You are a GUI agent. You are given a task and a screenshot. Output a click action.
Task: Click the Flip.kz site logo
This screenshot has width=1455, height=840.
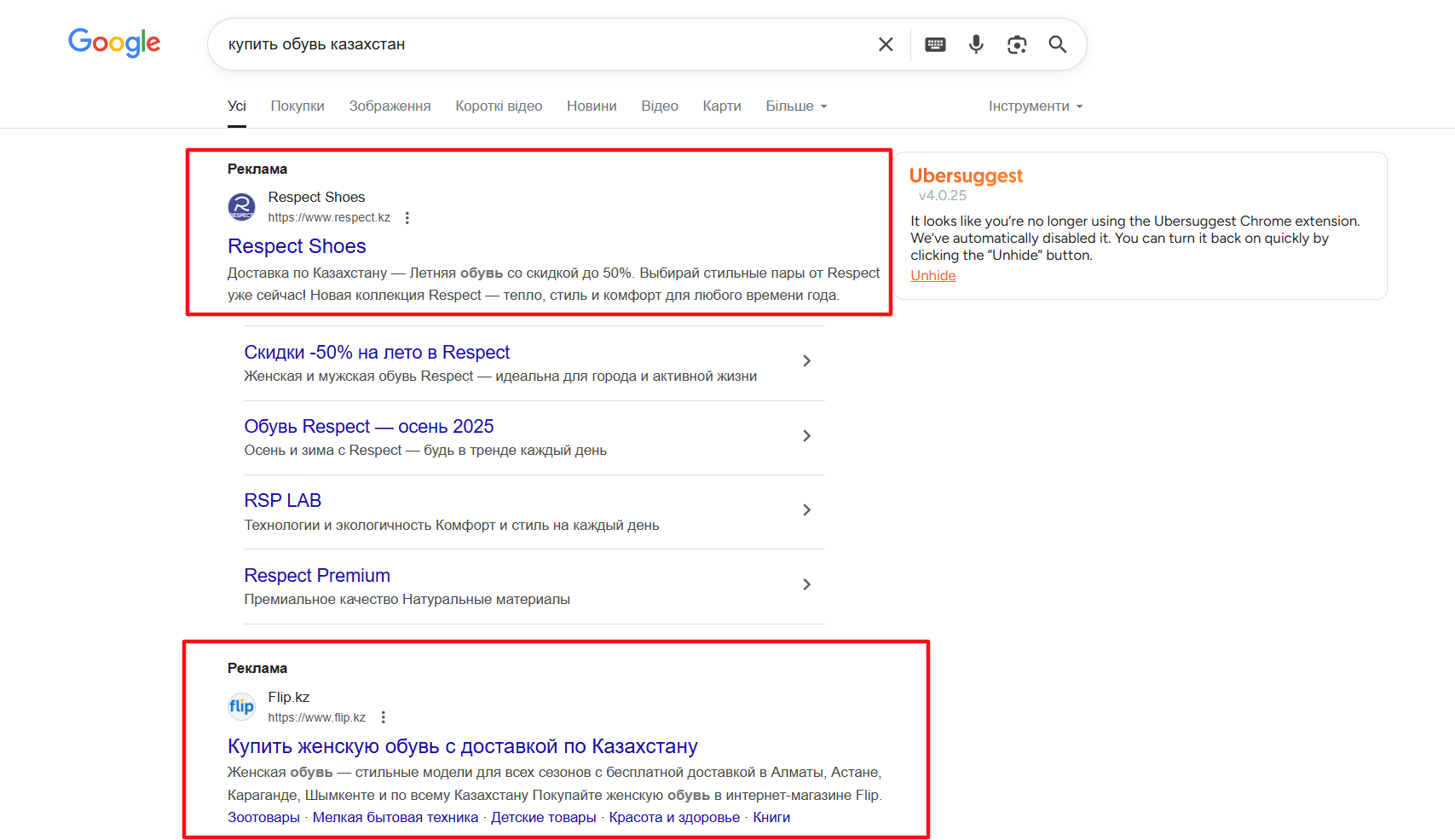click(242, 706)
